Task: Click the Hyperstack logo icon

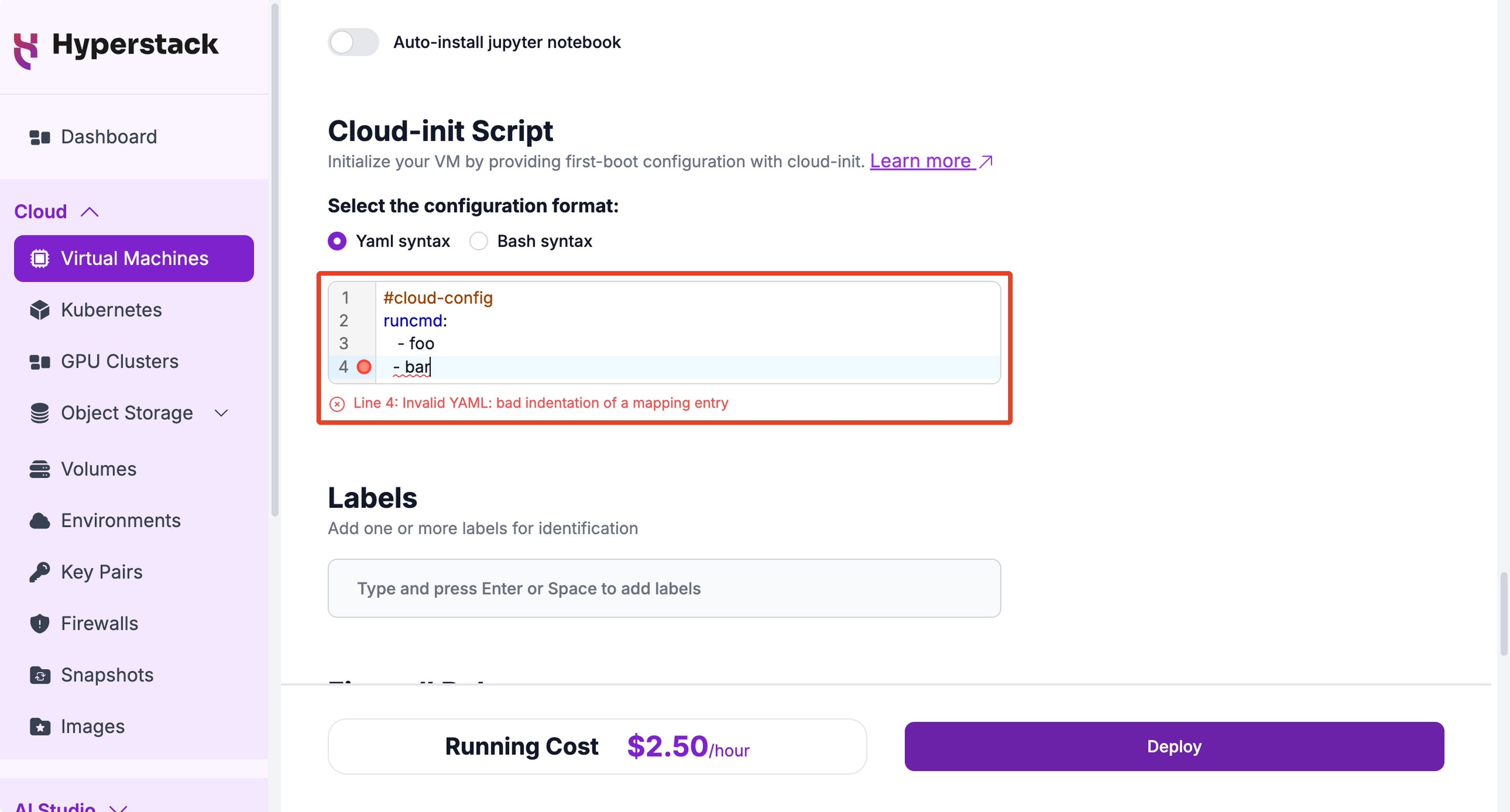Action: tap(26, 51)
